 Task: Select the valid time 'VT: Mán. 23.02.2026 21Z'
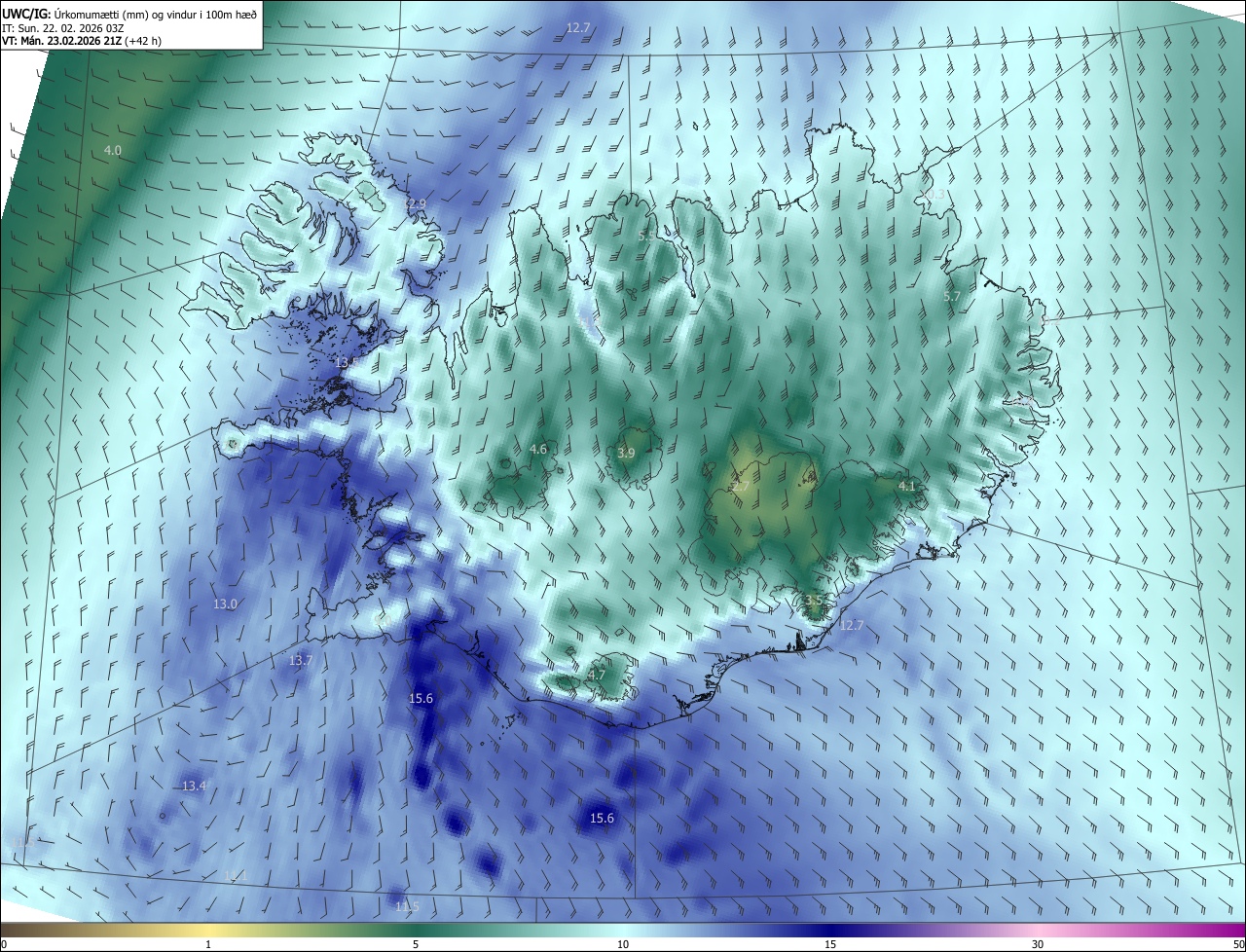click(61, 40)
